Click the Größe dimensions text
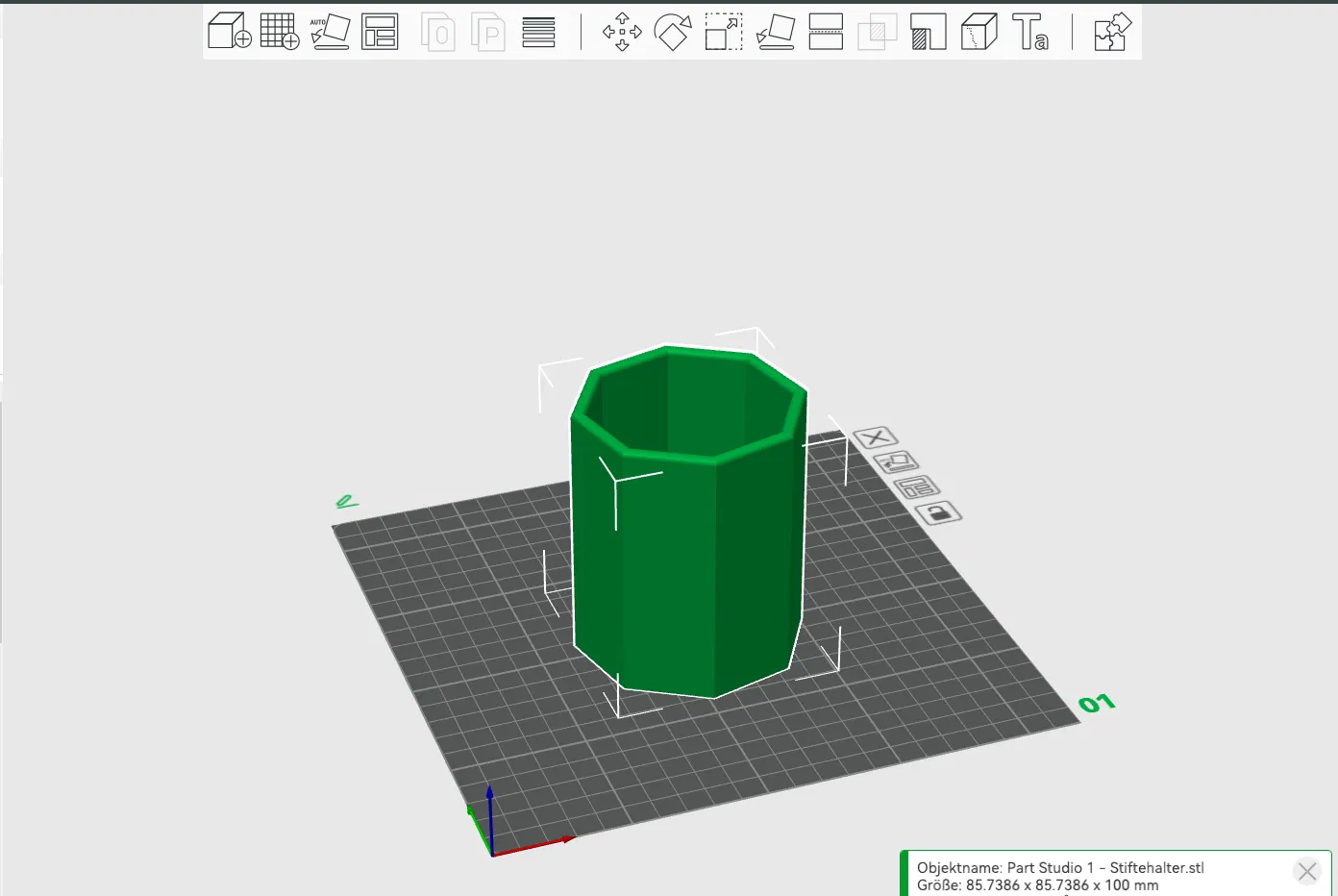Image resolution: width=1338 pixels, height=896 pixels. [1037, 885]
